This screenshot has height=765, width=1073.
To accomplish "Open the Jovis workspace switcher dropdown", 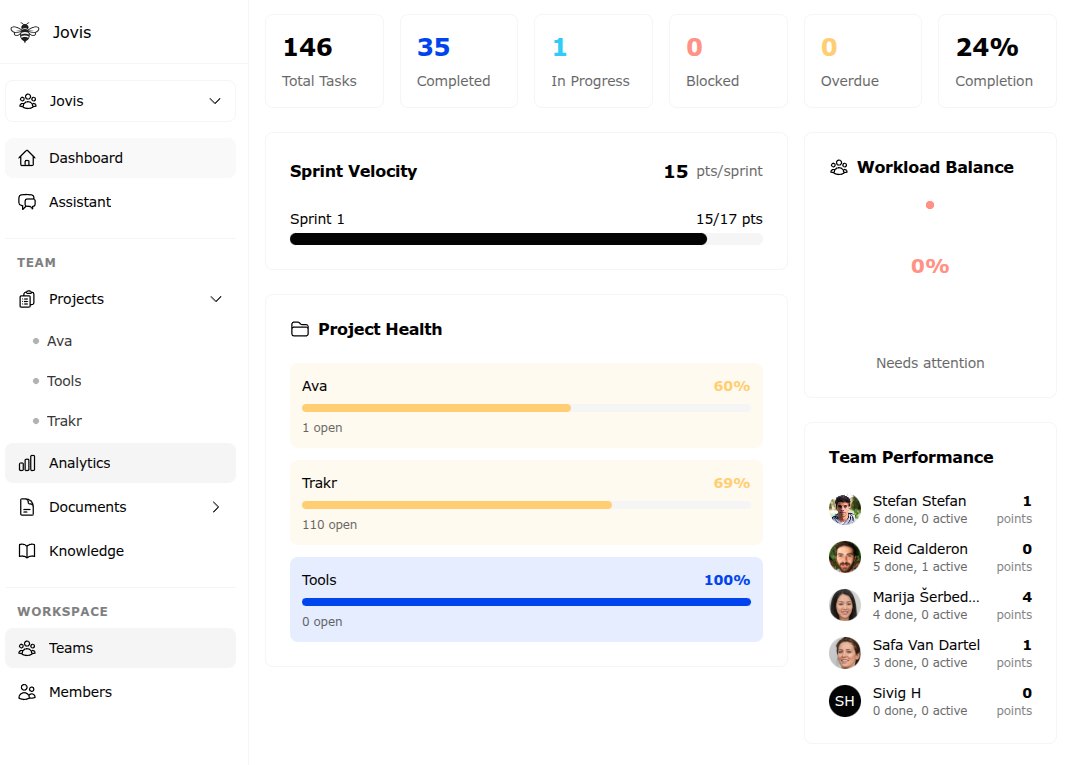I will coord(121,101).
